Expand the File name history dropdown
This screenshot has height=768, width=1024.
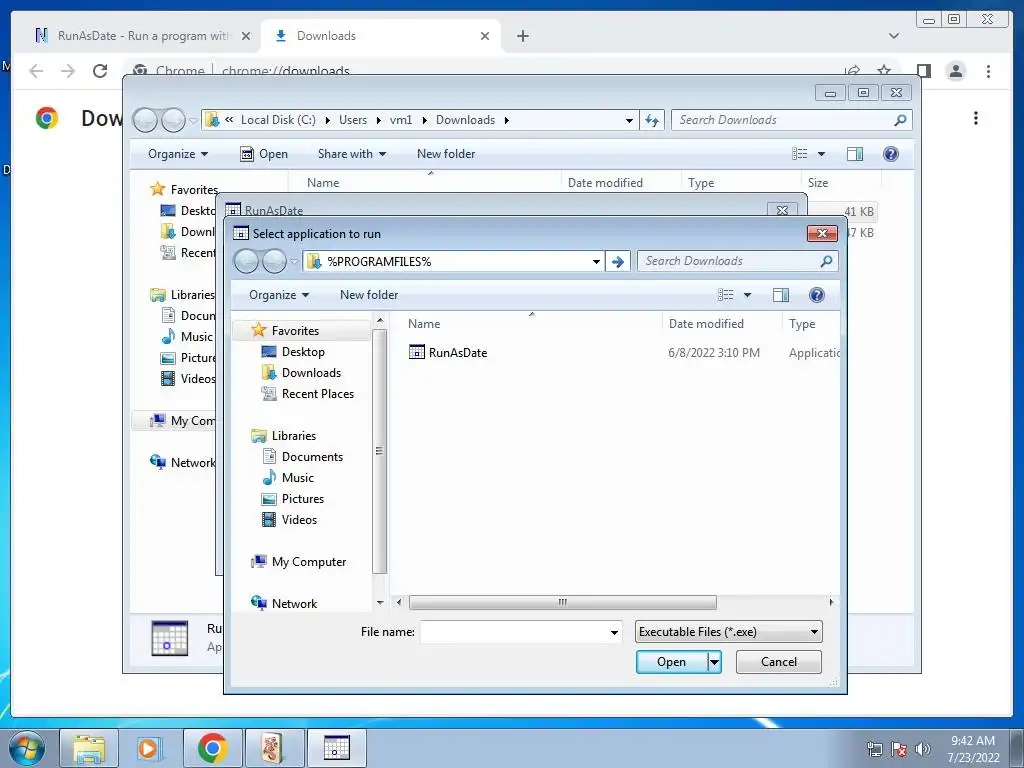click(614, 632)
